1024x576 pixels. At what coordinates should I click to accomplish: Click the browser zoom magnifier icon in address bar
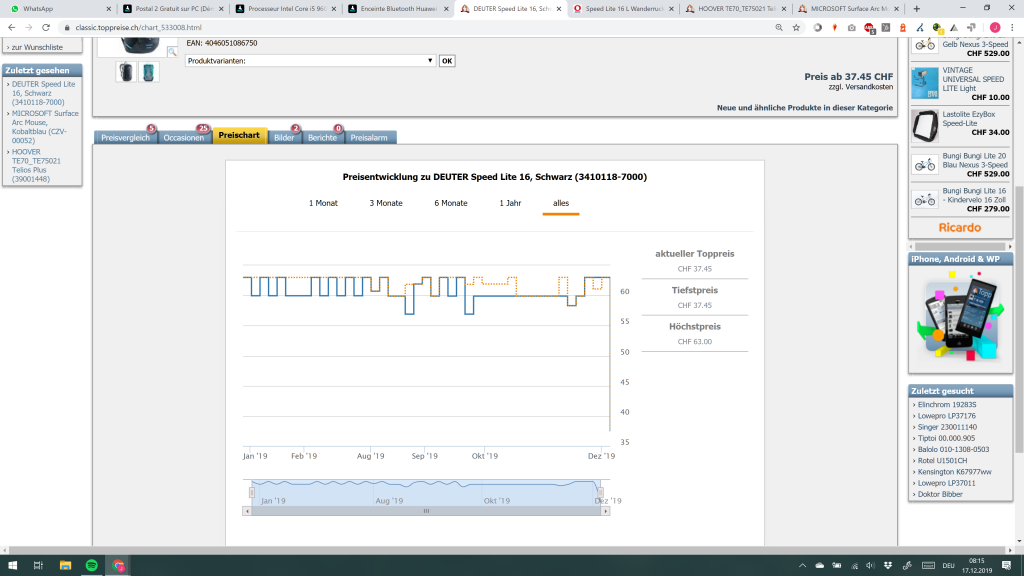[x=777, y=27]
